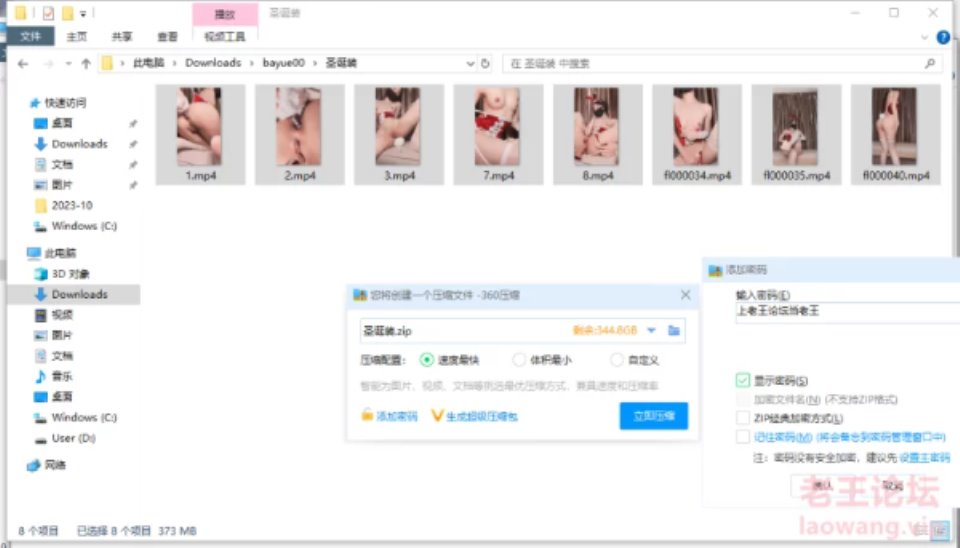Click the browse folder icon in 360压缩 dialog
Screen dimensions: 960x548
675,330
